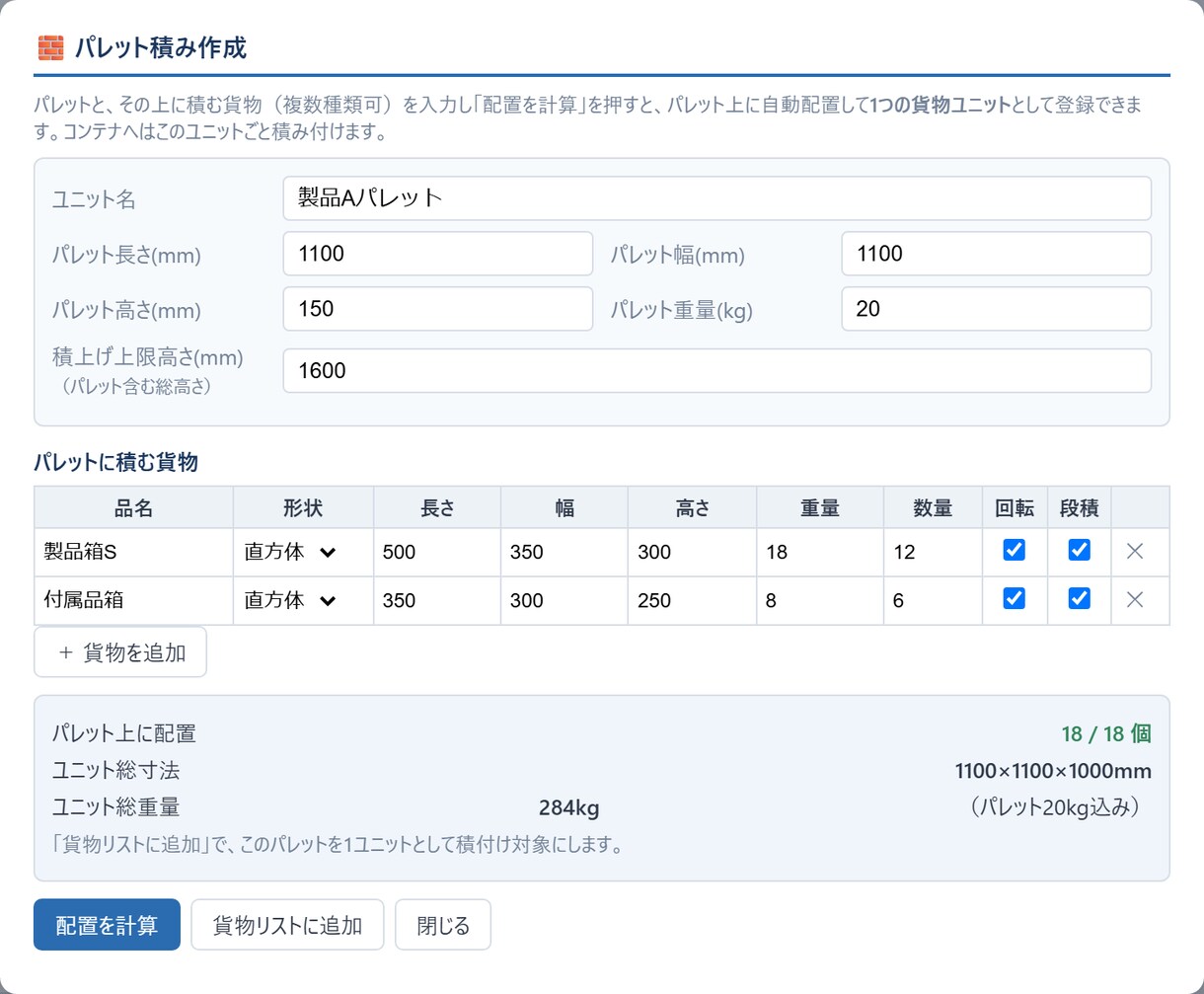Click the 幅 field of 付属品箱
1204x994 pixels.
[564, 599]
